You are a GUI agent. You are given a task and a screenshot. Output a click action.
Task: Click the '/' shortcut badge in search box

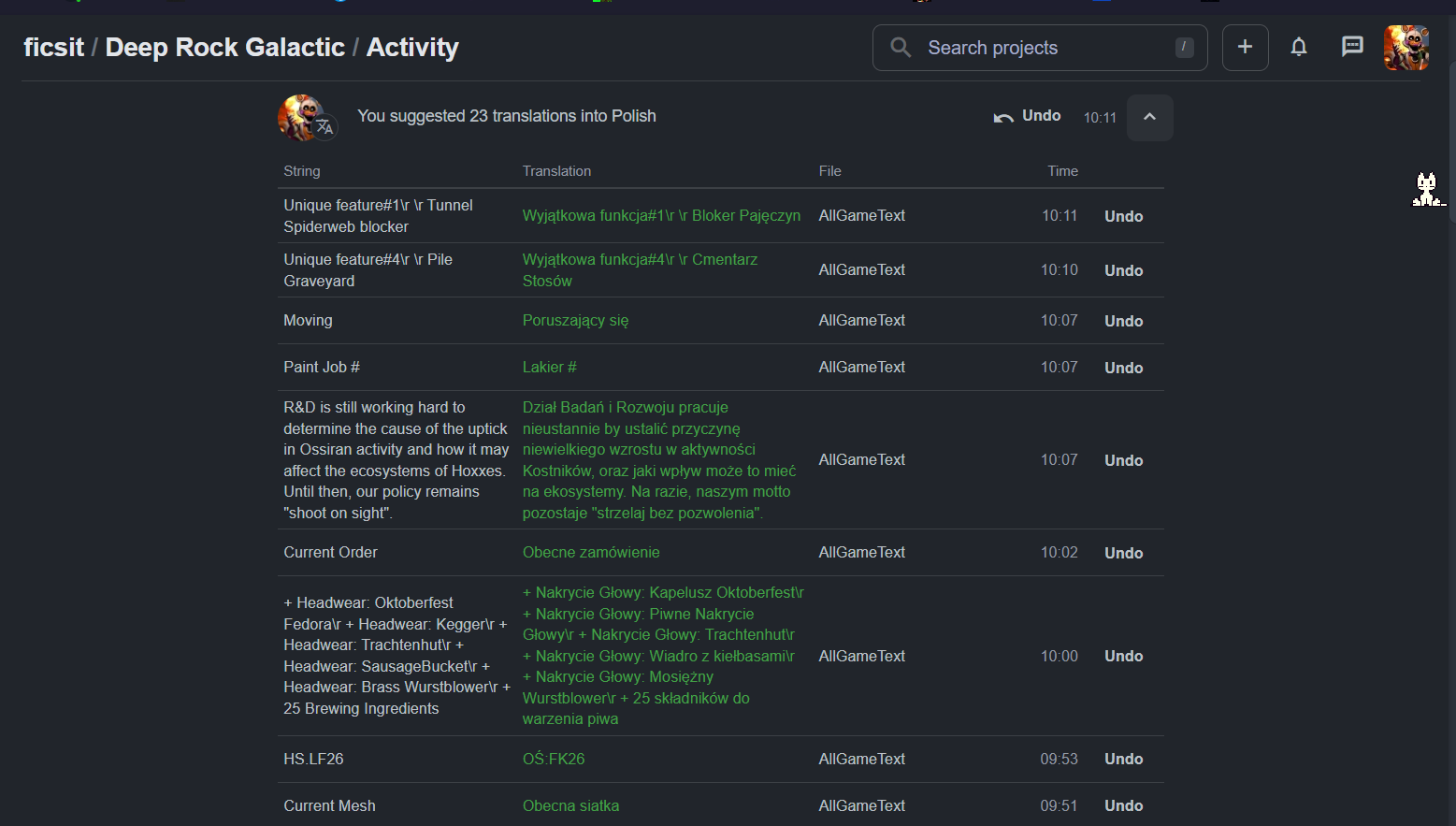point(1184,47)
